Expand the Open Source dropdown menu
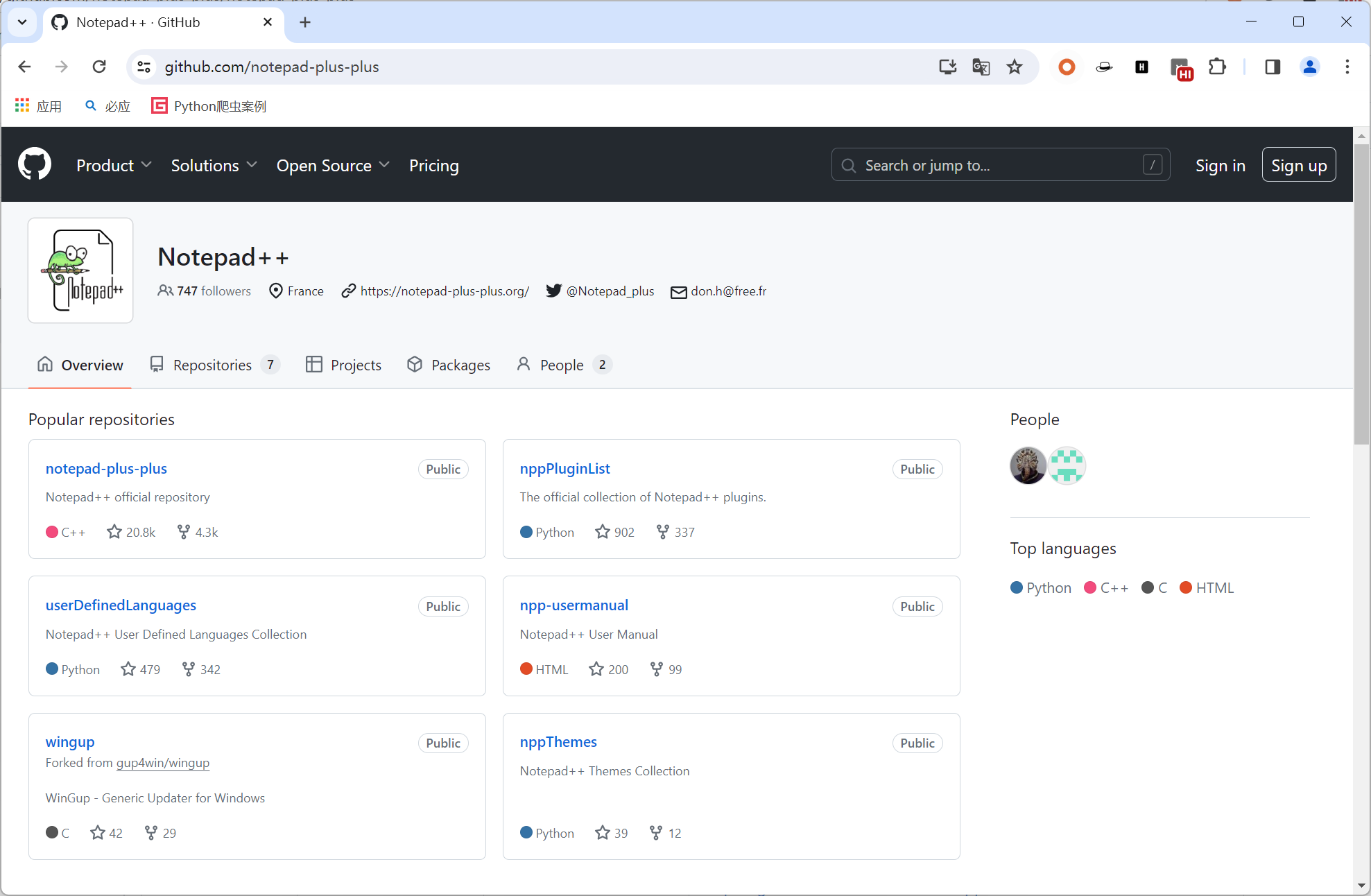Screen dimensions: 1371x896 pos(333,166)
